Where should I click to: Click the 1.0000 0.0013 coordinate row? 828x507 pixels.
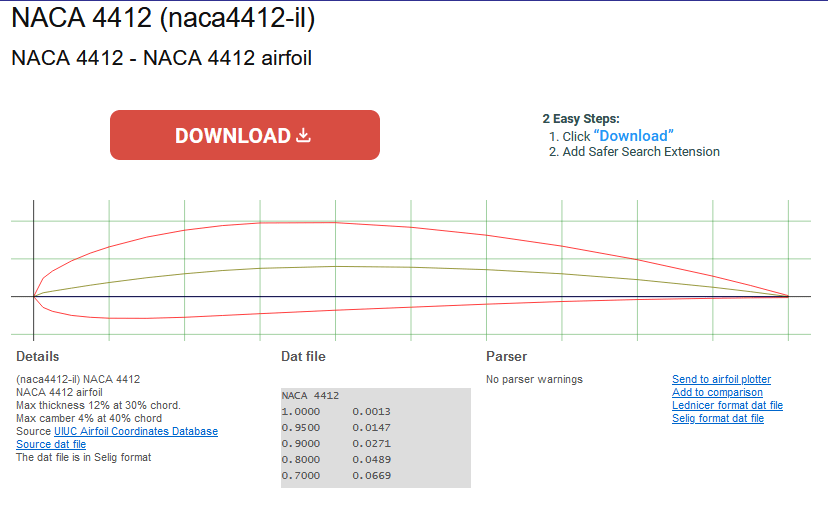[336, 412]
